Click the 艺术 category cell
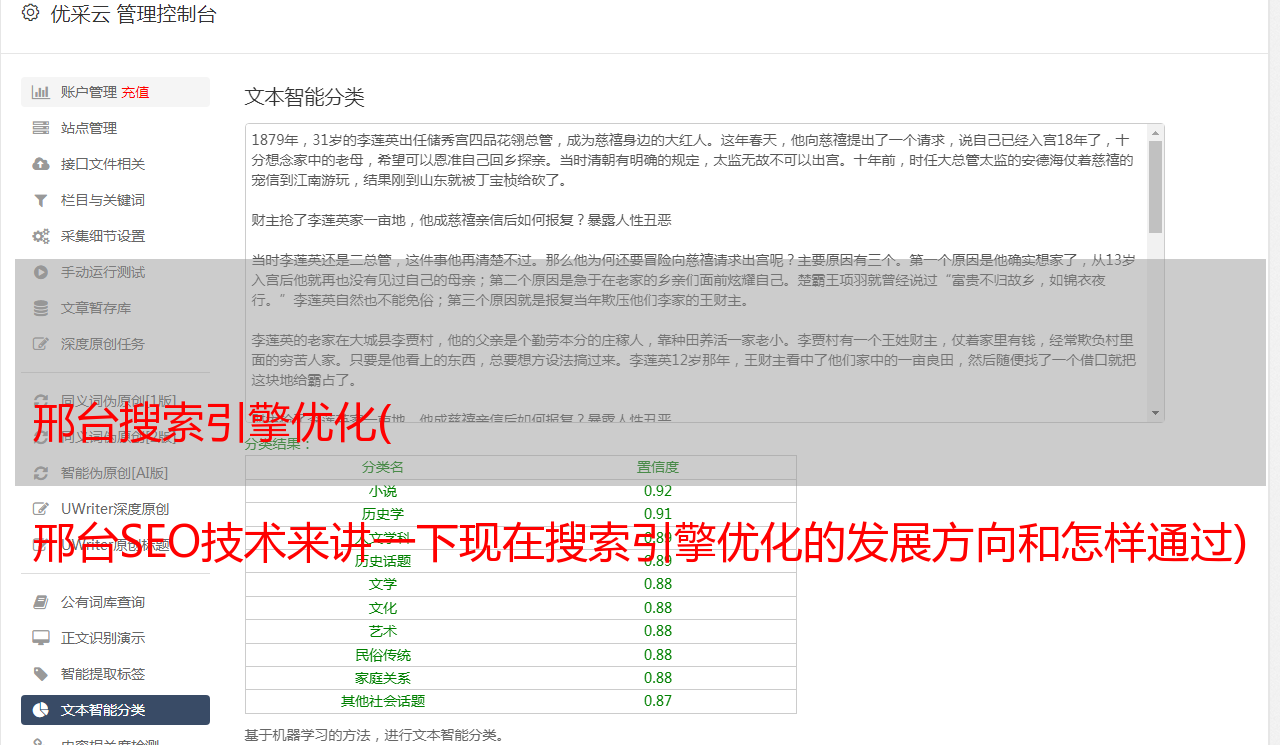1280x745 pixels. pyautogui.click(x=383, y=631)
